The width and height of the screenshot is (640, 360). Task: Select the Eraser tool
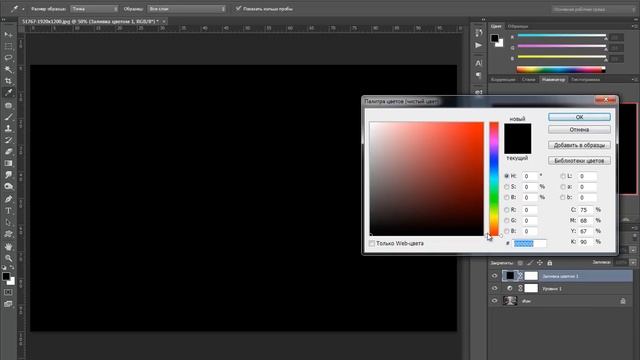[x=8, y=151]
